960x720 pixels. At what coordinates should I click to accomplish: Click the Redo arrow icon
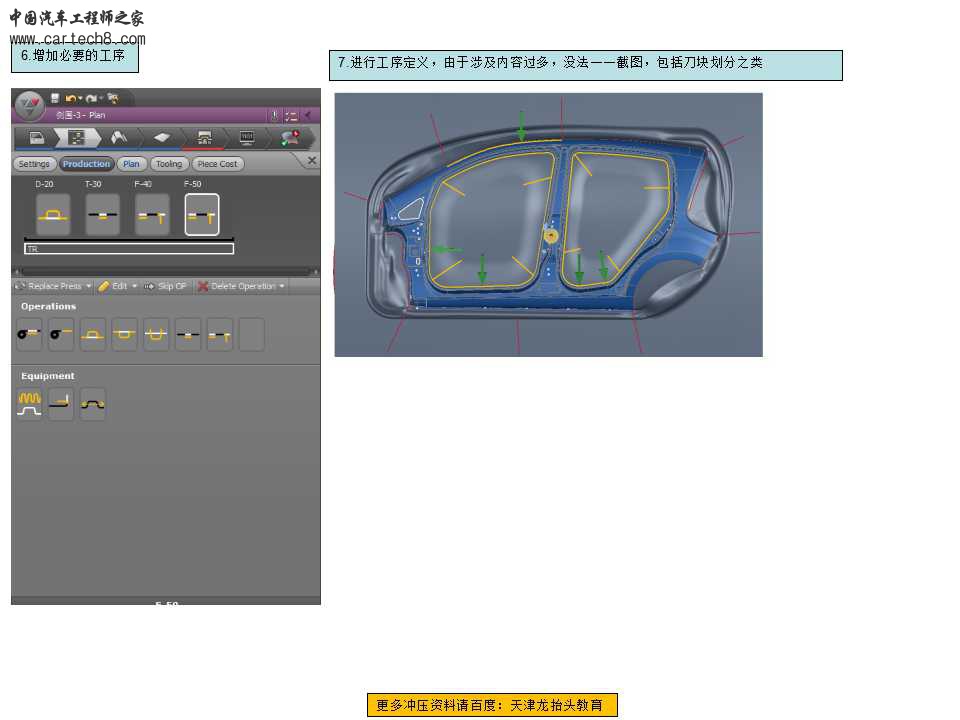tap(91, 99)
